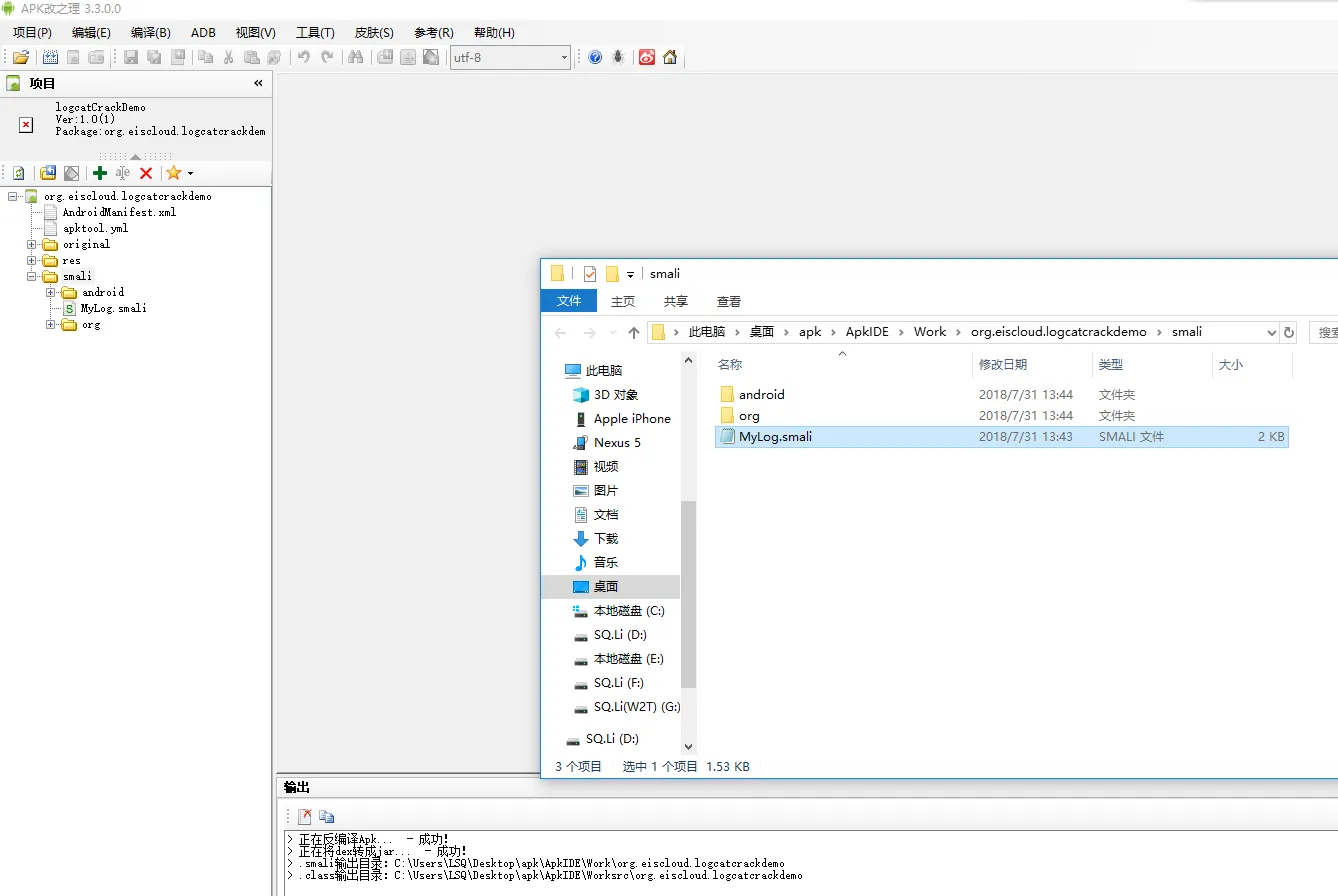Click the scissors Cut icon in toolbar
Viewport: 1338px width, 896px height.
click(x=229, y=57)
